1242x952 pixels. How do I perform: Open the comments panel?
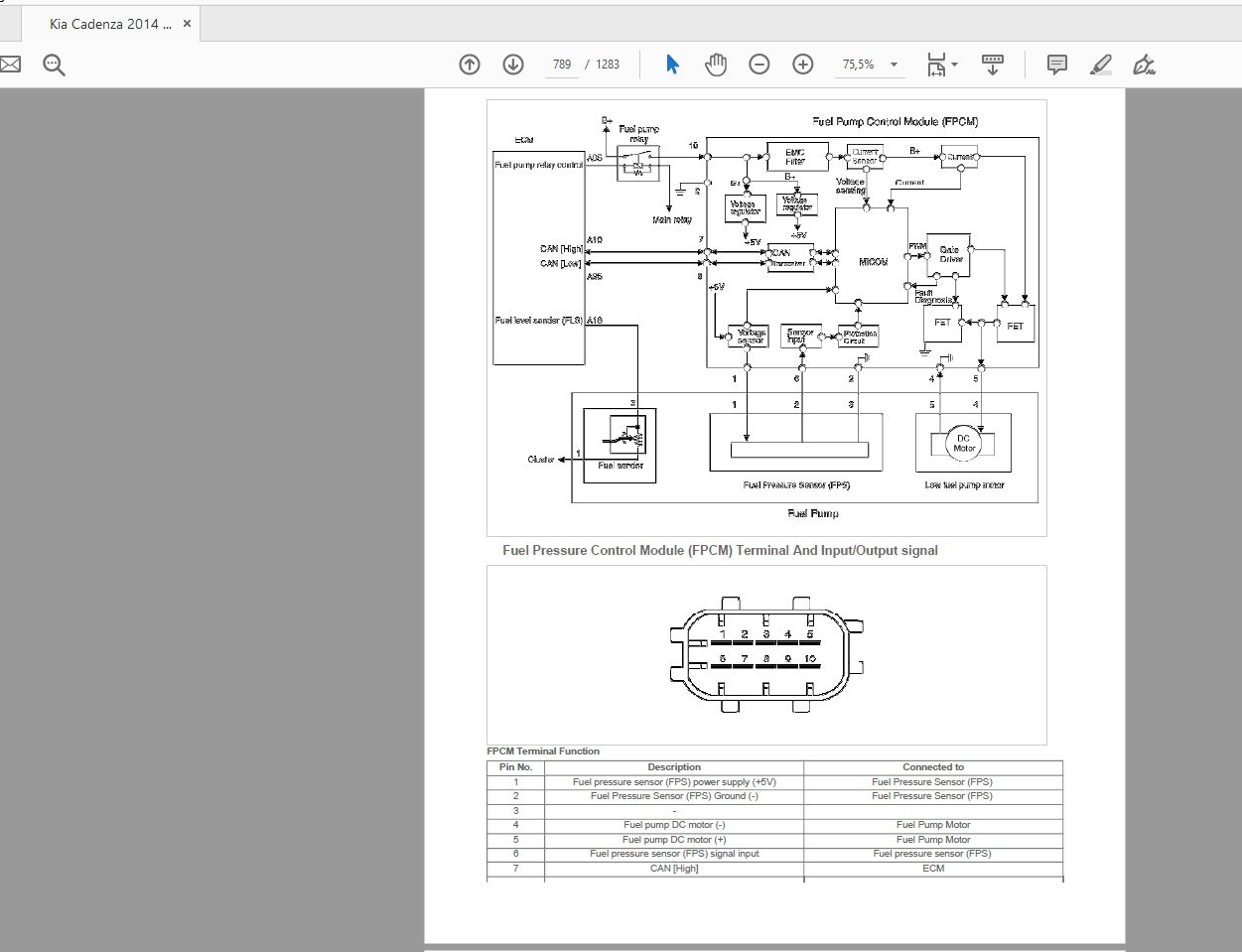1055,64
